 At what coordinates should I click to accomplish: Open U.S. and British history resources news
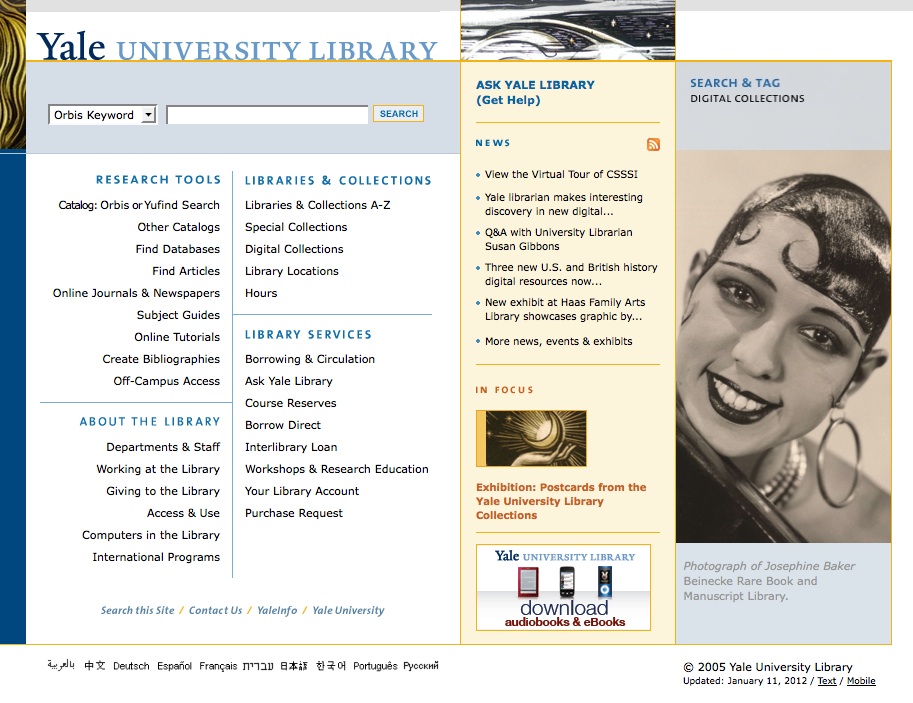pos(571,274)
